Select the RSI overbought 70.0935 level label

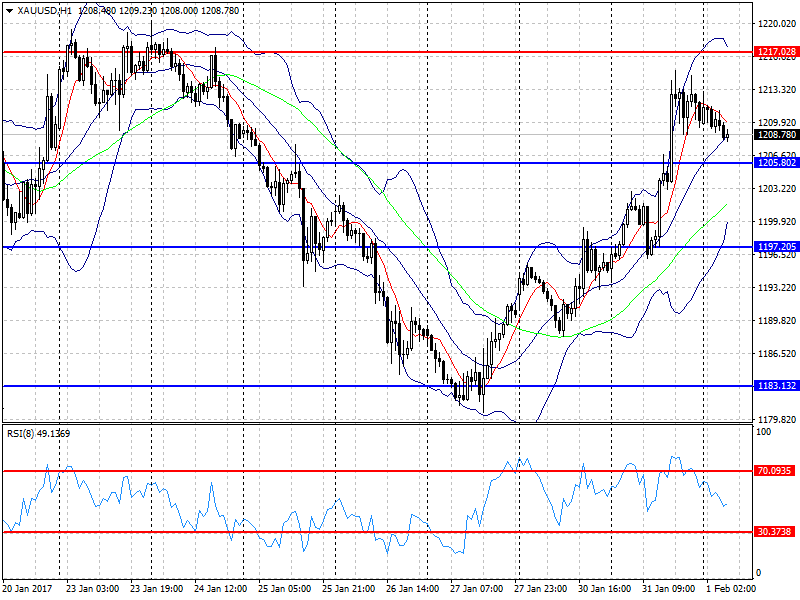773,470
